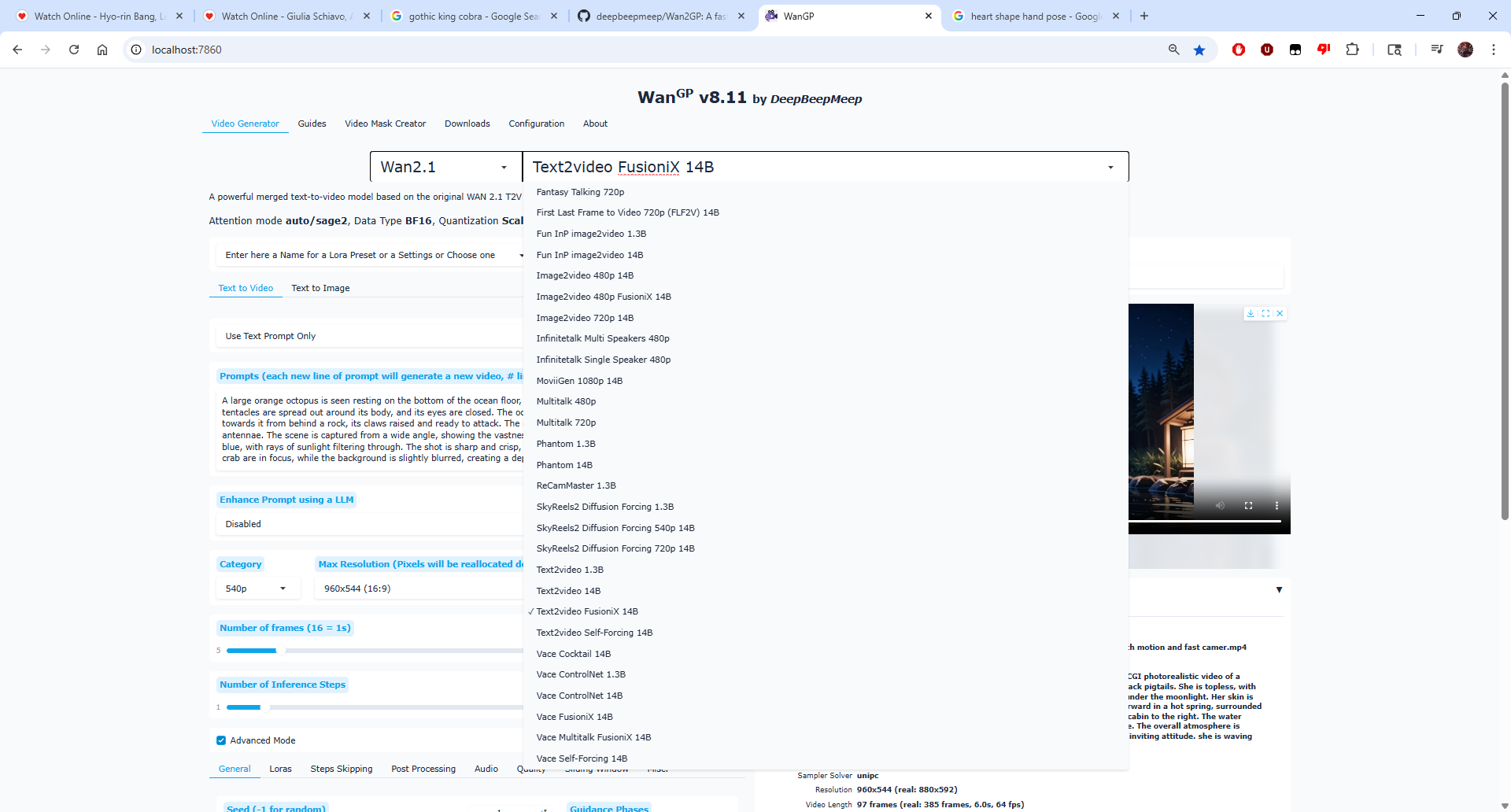This screenshot has width=1511, height=812.
Task: Open the Loras settings tab
Action: tap(280, 769)
